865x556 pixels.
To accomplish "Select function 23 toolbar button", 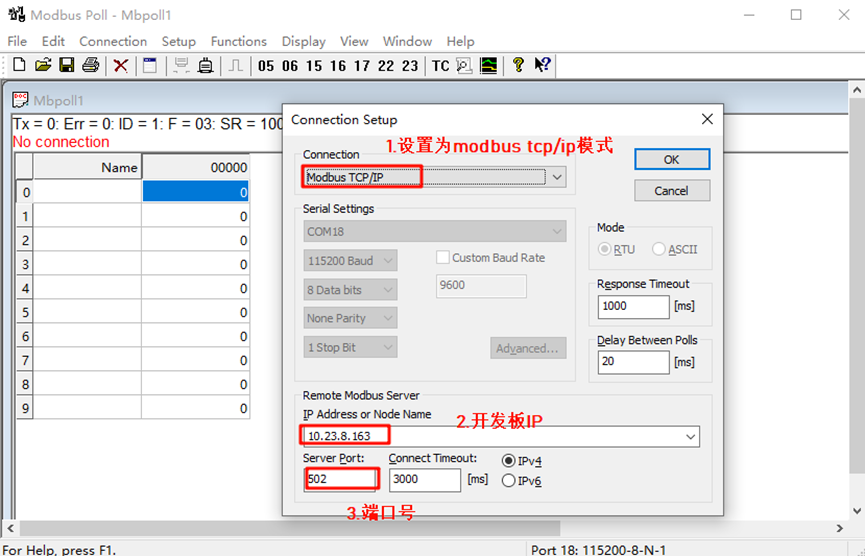I will (410, 66).
